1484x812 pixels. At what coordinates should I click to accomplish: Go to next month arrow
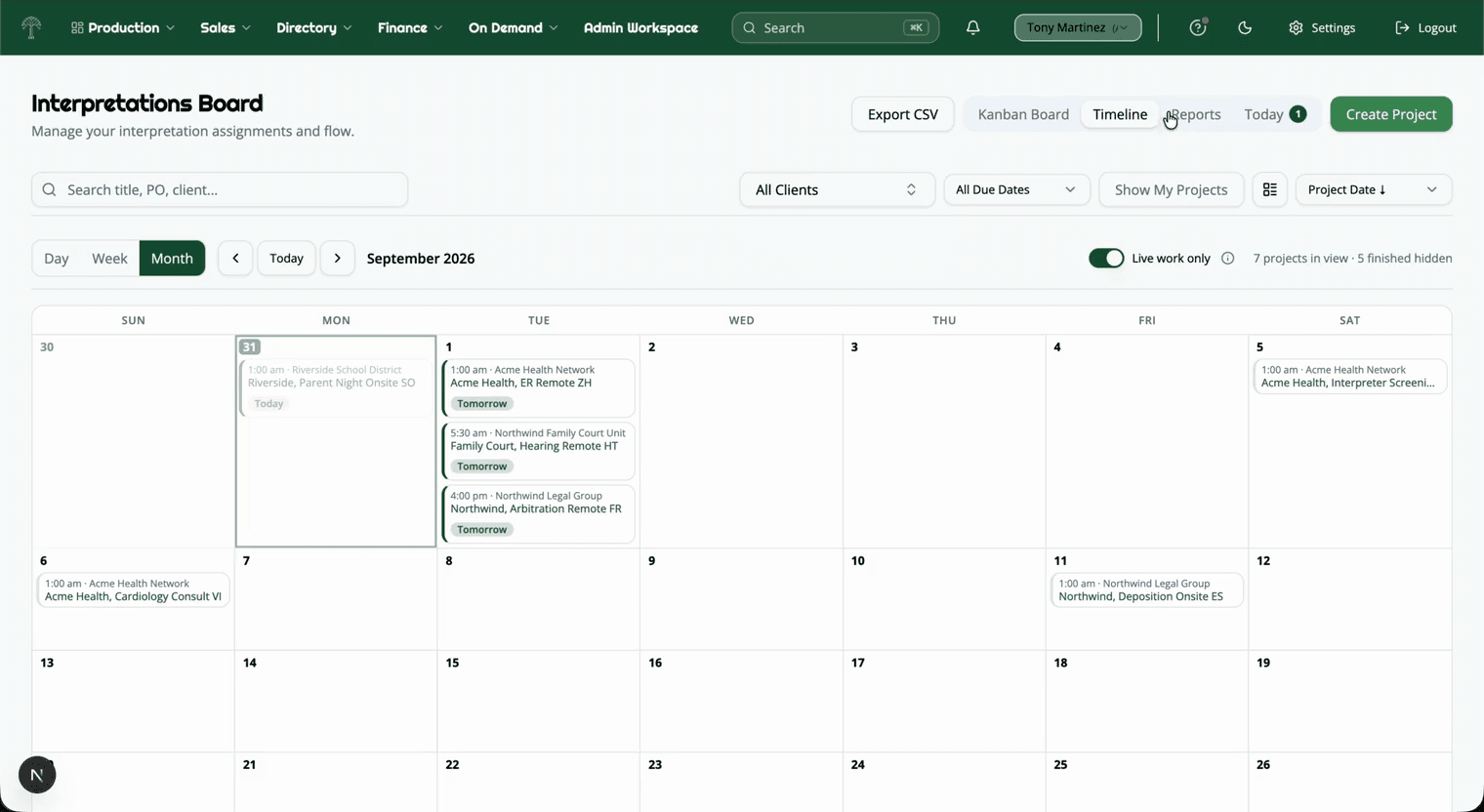pyautogui.click(x=338, y=259)
